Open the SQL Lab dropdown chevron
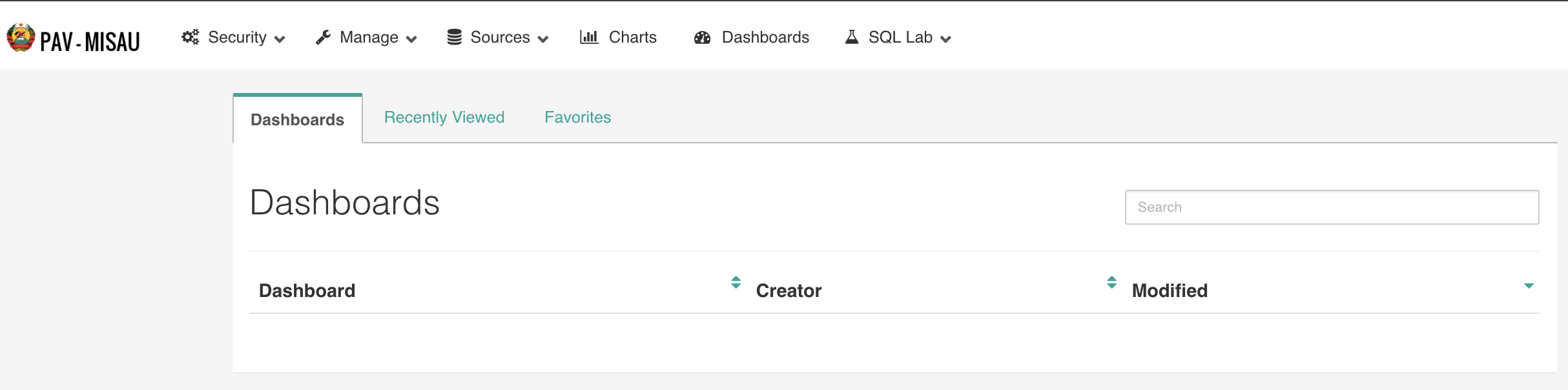Screen dimensions: 1568x390 click(x=946, y=39)
